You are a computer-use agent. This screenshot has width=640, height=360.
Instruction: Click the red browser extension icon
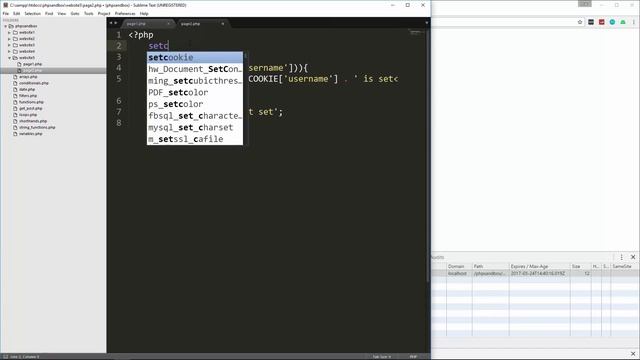click(601, 22)
